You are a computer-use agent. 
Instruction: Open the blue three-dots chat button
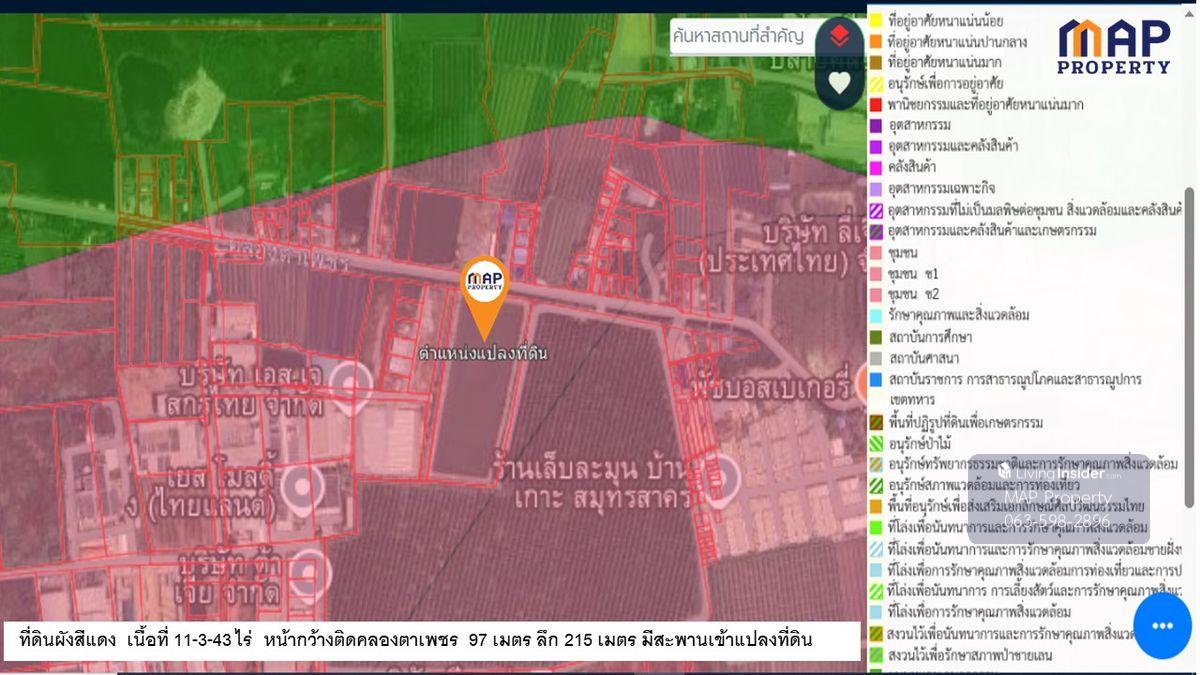coord(1162,626)
